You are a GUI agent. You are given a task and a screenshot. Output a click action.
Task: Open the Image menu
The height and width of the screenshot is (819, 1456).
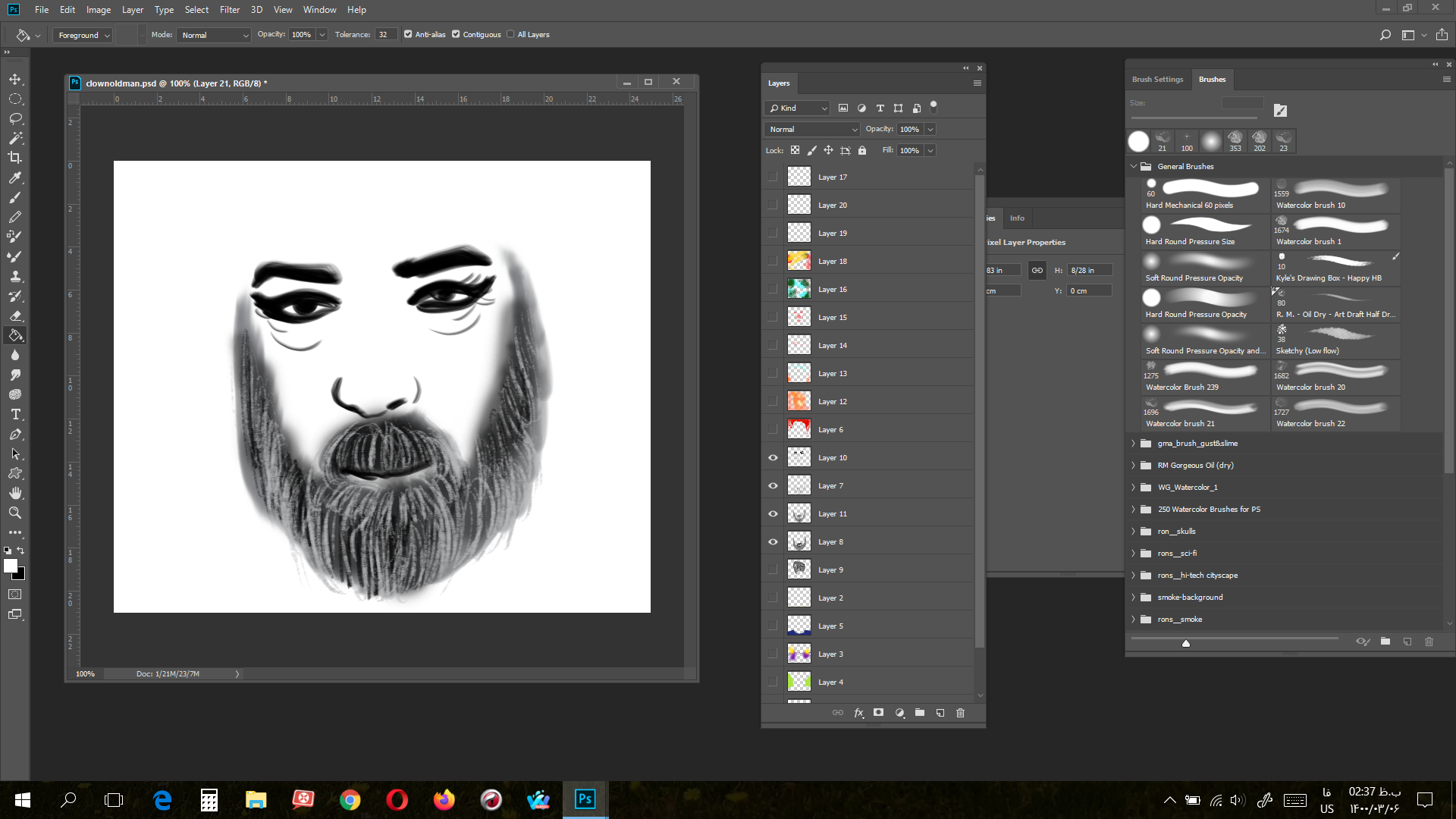pyautogui.click(x=99, y=10)
